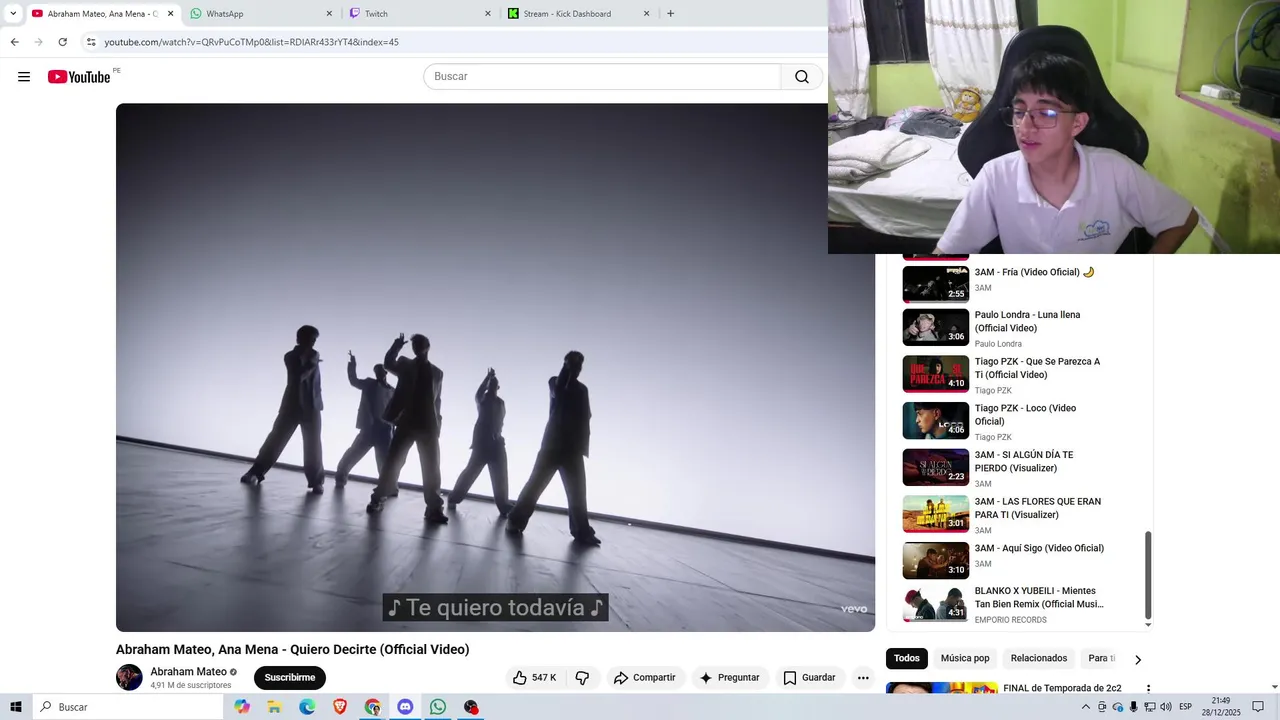Open WhatsApp from the taskbar
Image resolution: width=1280 pixels, height=720 pixels.
pos(438,707)
